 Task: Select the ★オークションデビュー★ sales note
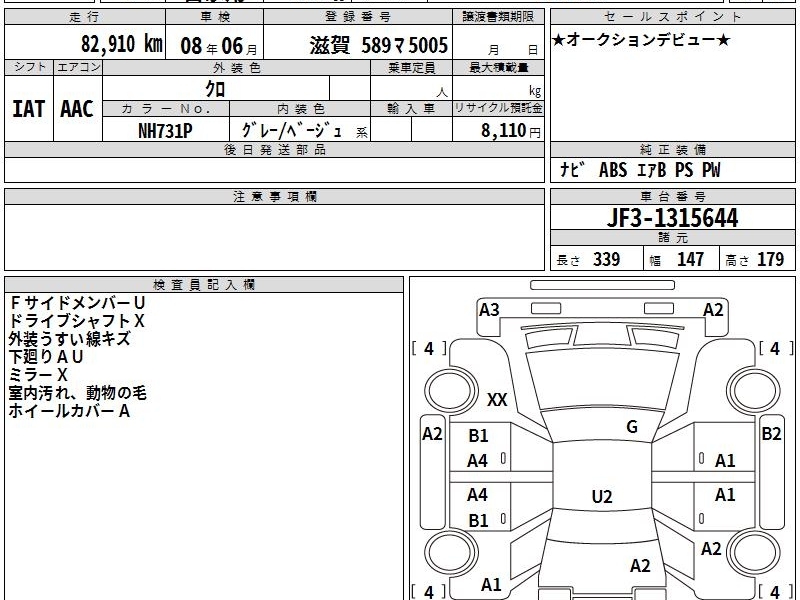[x=641, y=40]
